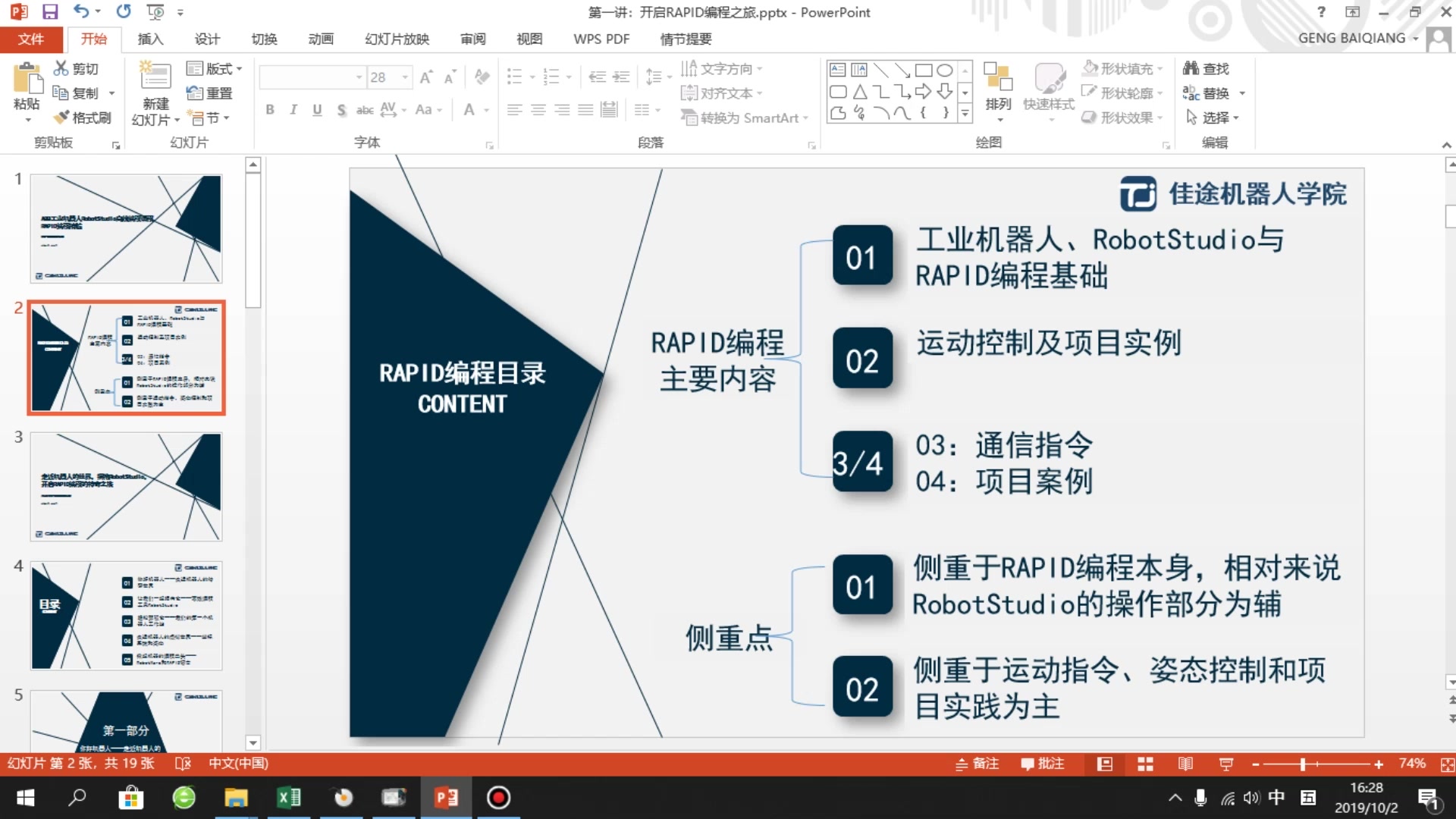Decrease font size with the small A icon
Screen dimensions: 1456x819
coord(450,77)
